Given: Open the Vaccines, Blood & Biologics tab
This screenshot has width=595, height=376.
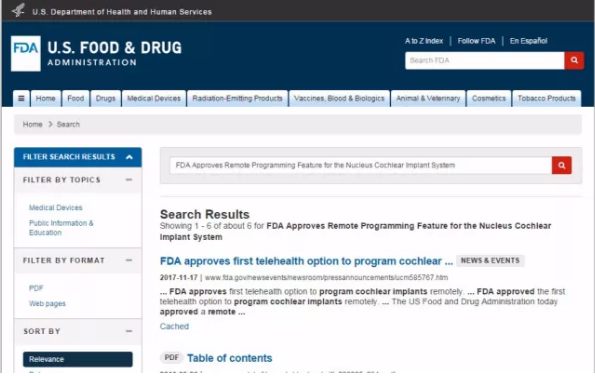Looking at the screenshot, I should (339, 99).
